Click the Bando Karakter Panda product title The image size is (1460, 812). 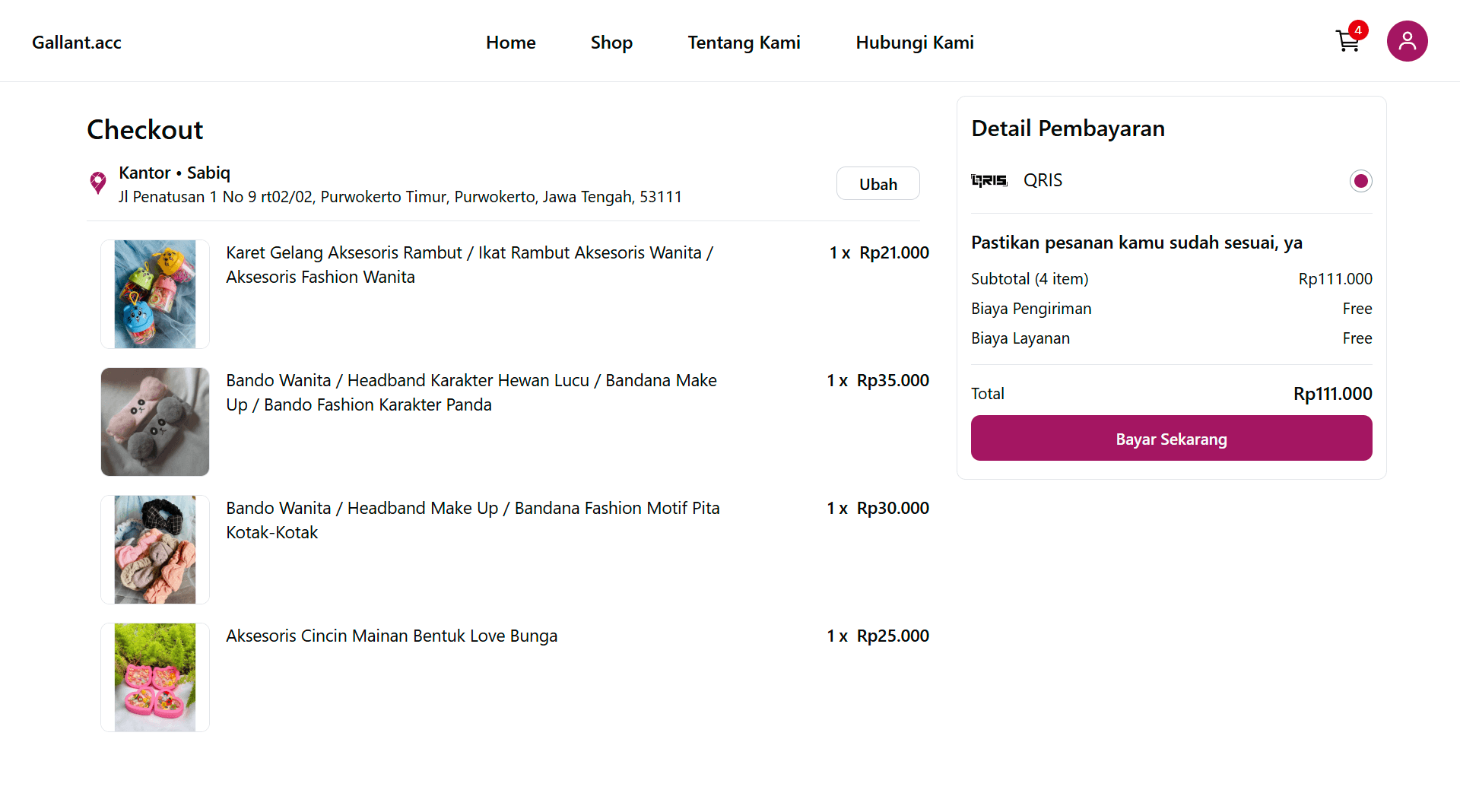pos(471,392)
